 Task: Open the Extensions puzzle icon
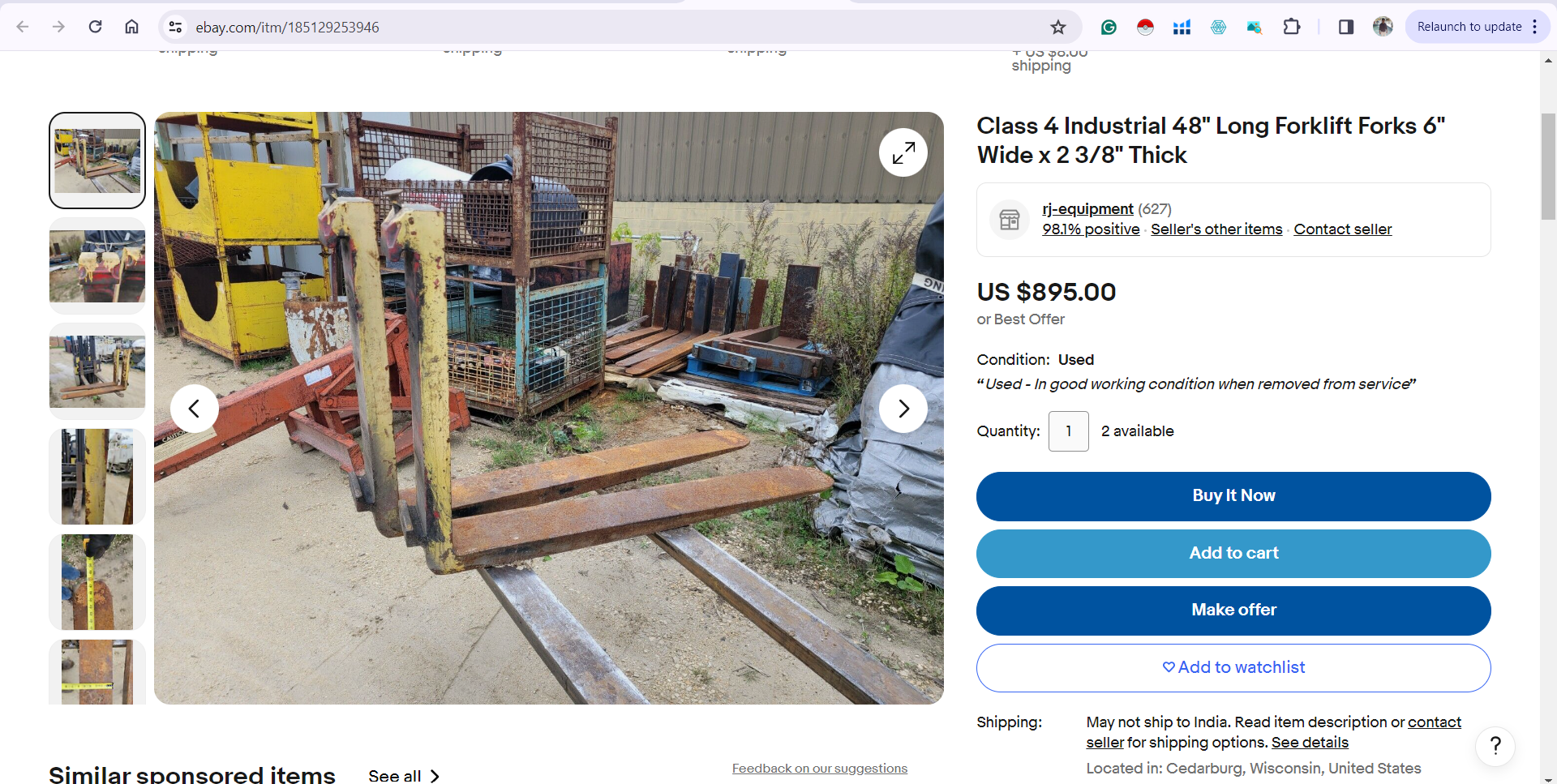(x=1291, y=27)
